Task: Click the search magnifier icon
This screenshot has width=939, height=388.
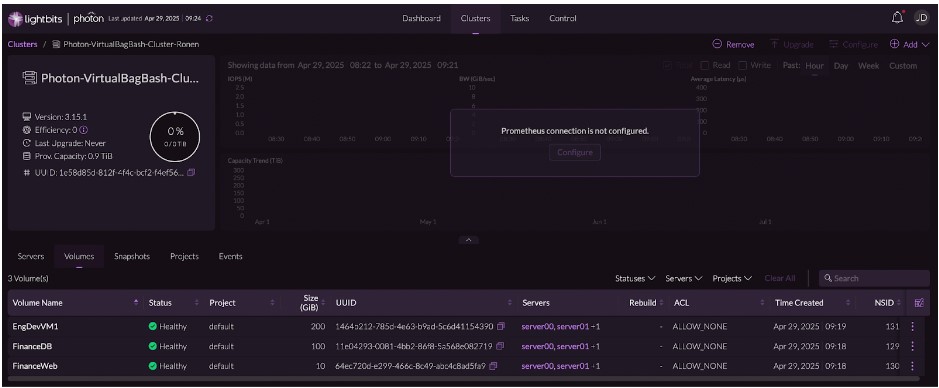Action: (828, 278)
